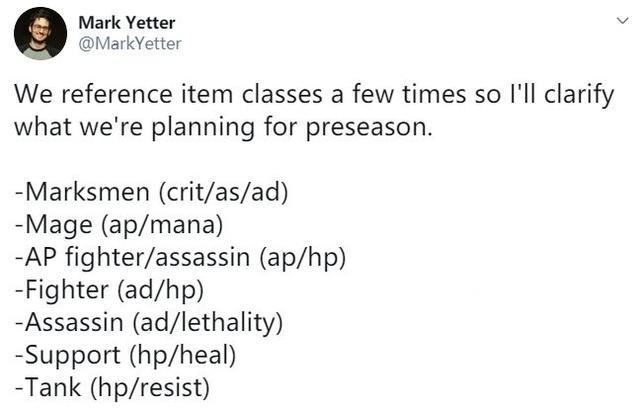Click the Support (hp/heal) line
This screenshot has height=408, width=640.
125,355
